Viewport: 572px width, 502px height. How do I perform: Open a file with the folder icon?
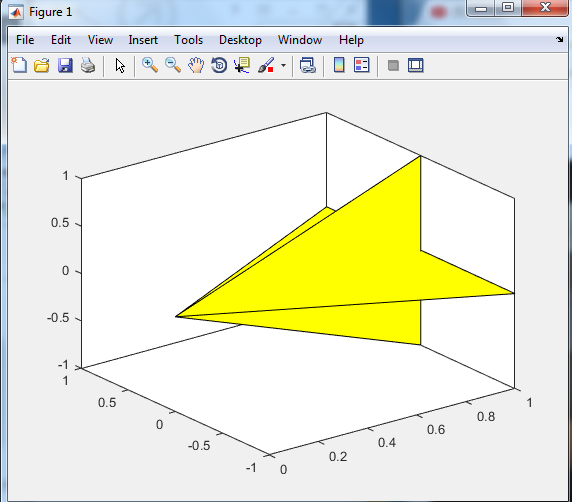(x=42, y=66)
